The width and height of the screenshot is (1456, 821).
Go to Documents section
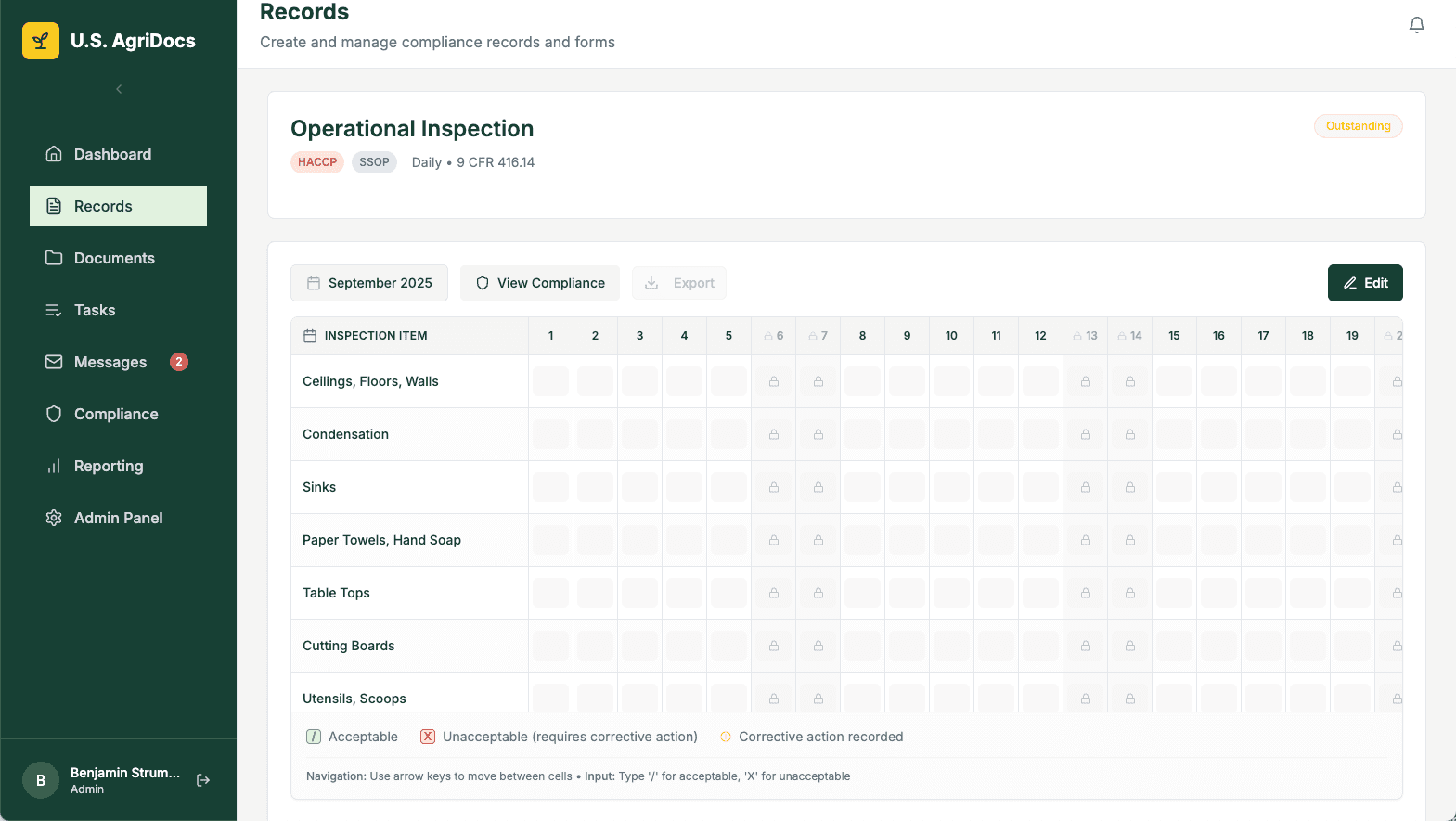pyautogui.click(x=118, y=258)
